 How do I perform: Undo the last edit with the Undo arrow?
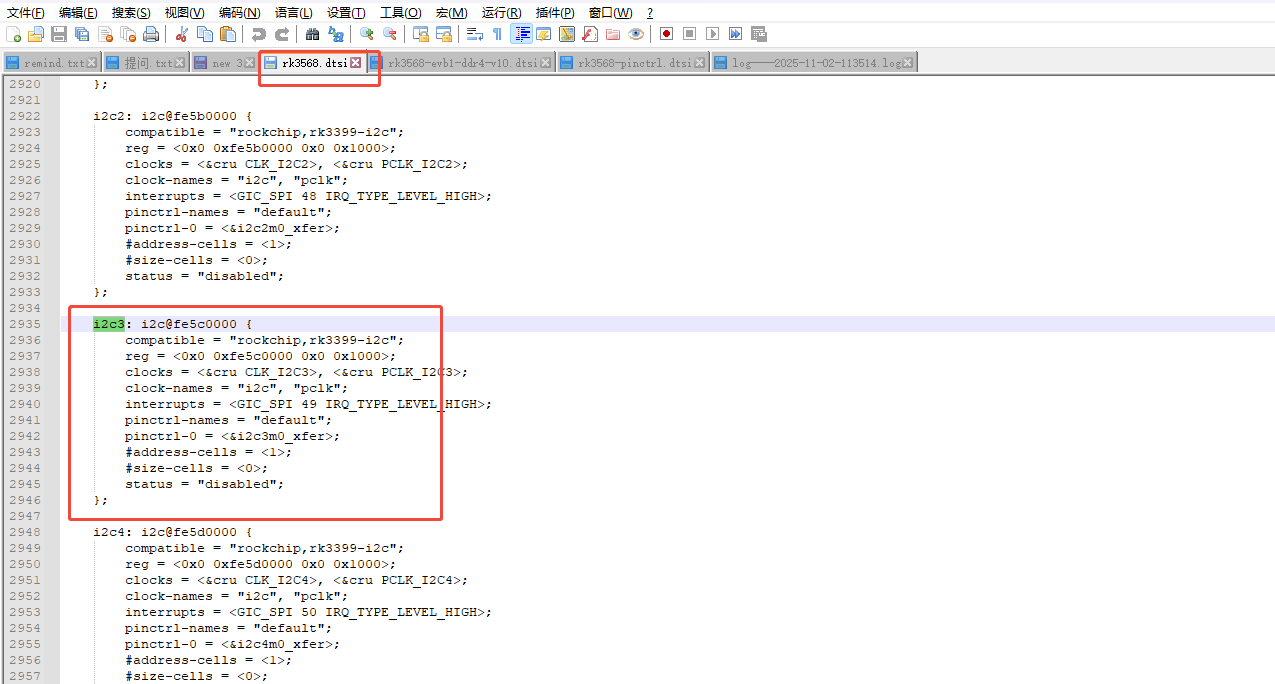coord(259,34)
